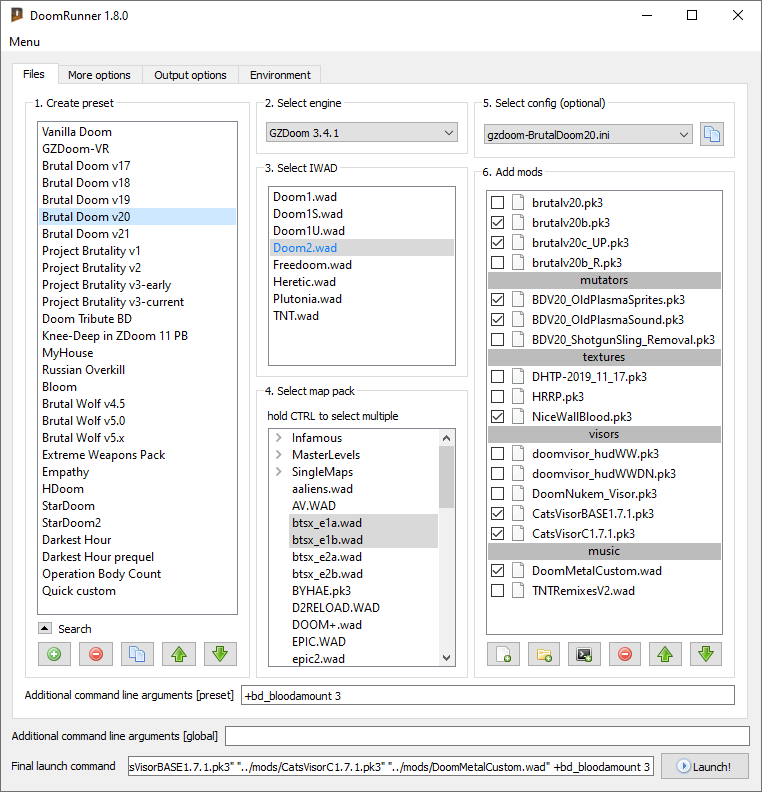This screenshot has width=762, height=792.
Task: Uncheck brutalv20b.pk3 mod
Action: [497, 222]
